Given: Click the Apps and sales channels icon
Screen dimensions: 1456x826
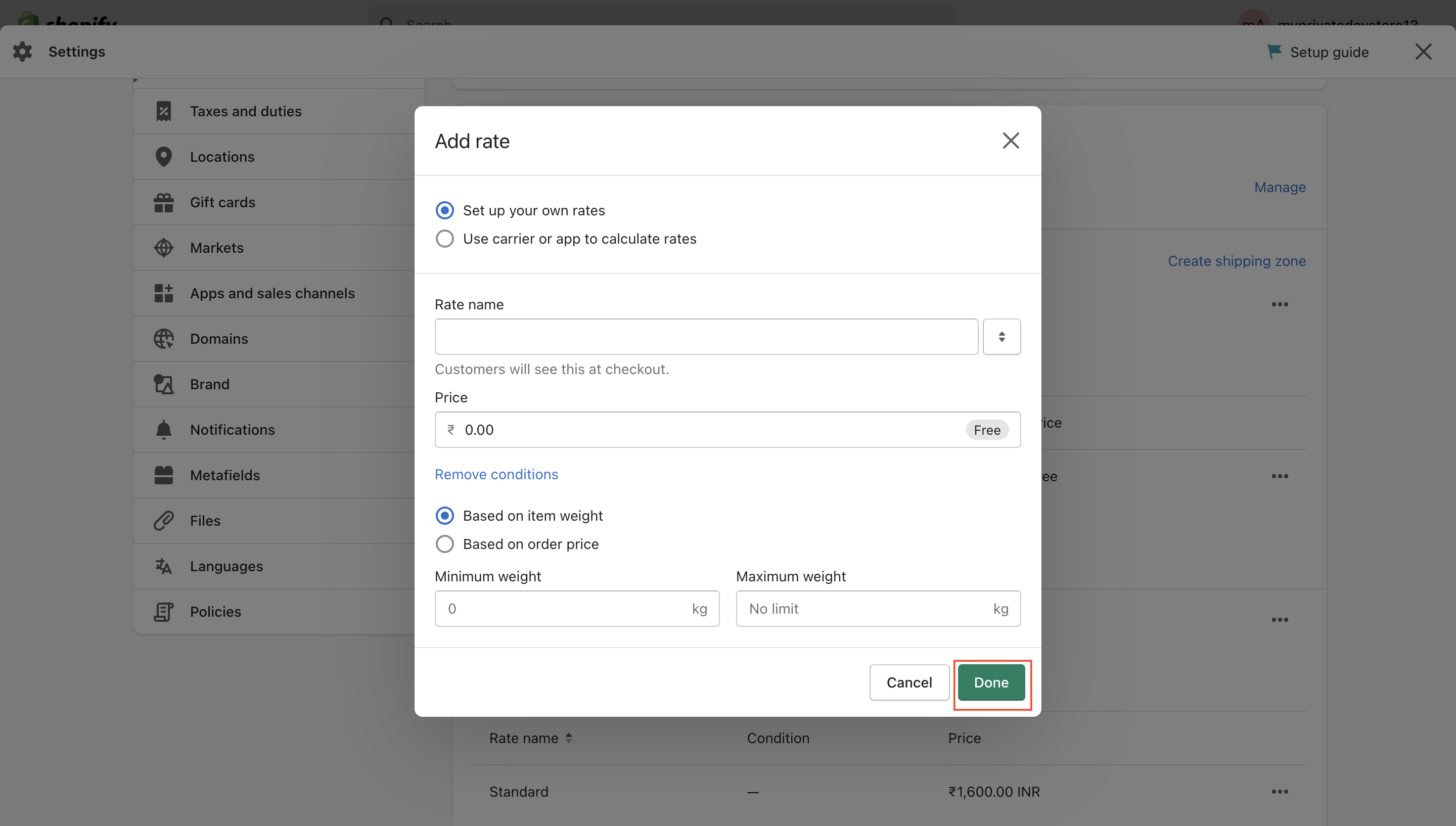Looking at the screenshot, I should coord(162,292).
